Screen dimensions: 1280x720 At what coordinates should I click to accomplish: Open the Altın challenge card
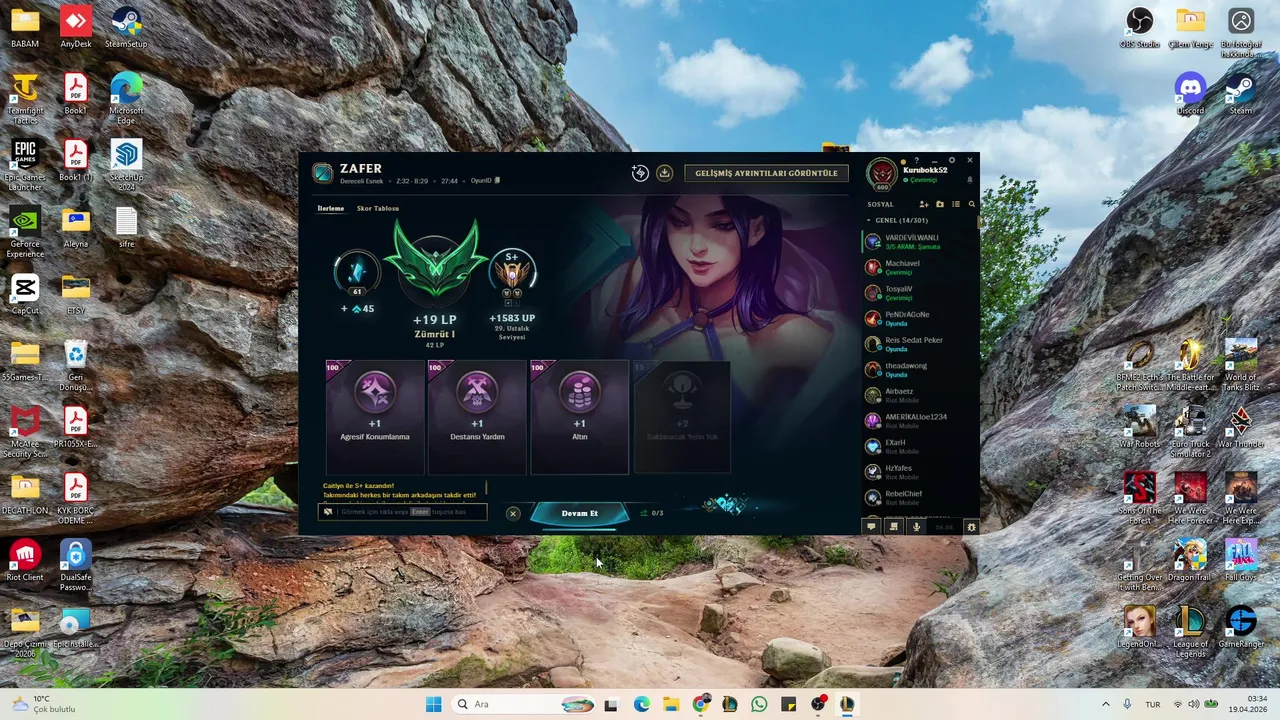click(579, 417)
